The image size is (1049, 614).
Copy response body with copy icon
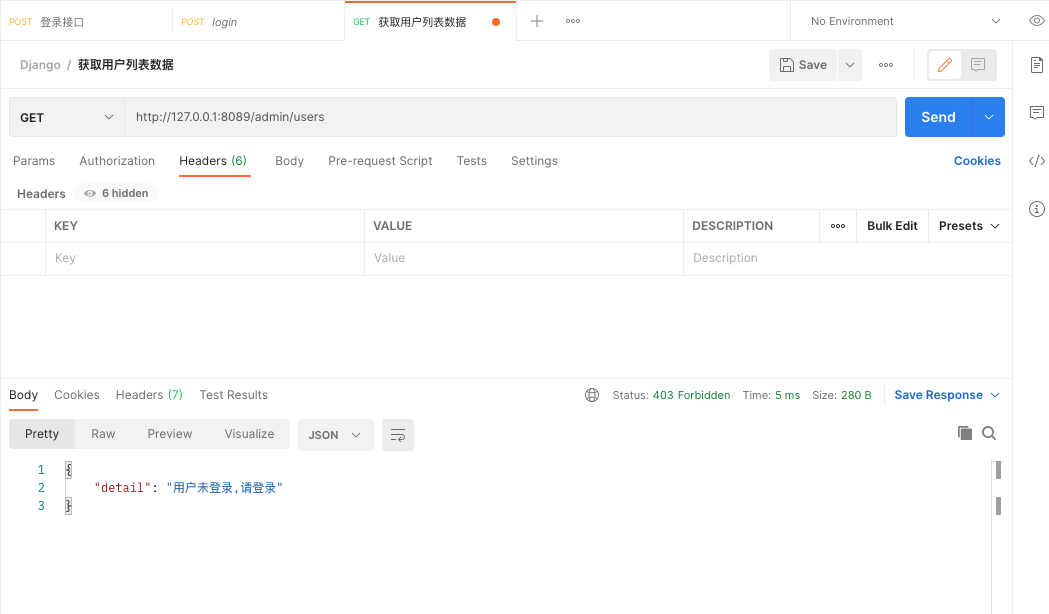tap(965, 433)
